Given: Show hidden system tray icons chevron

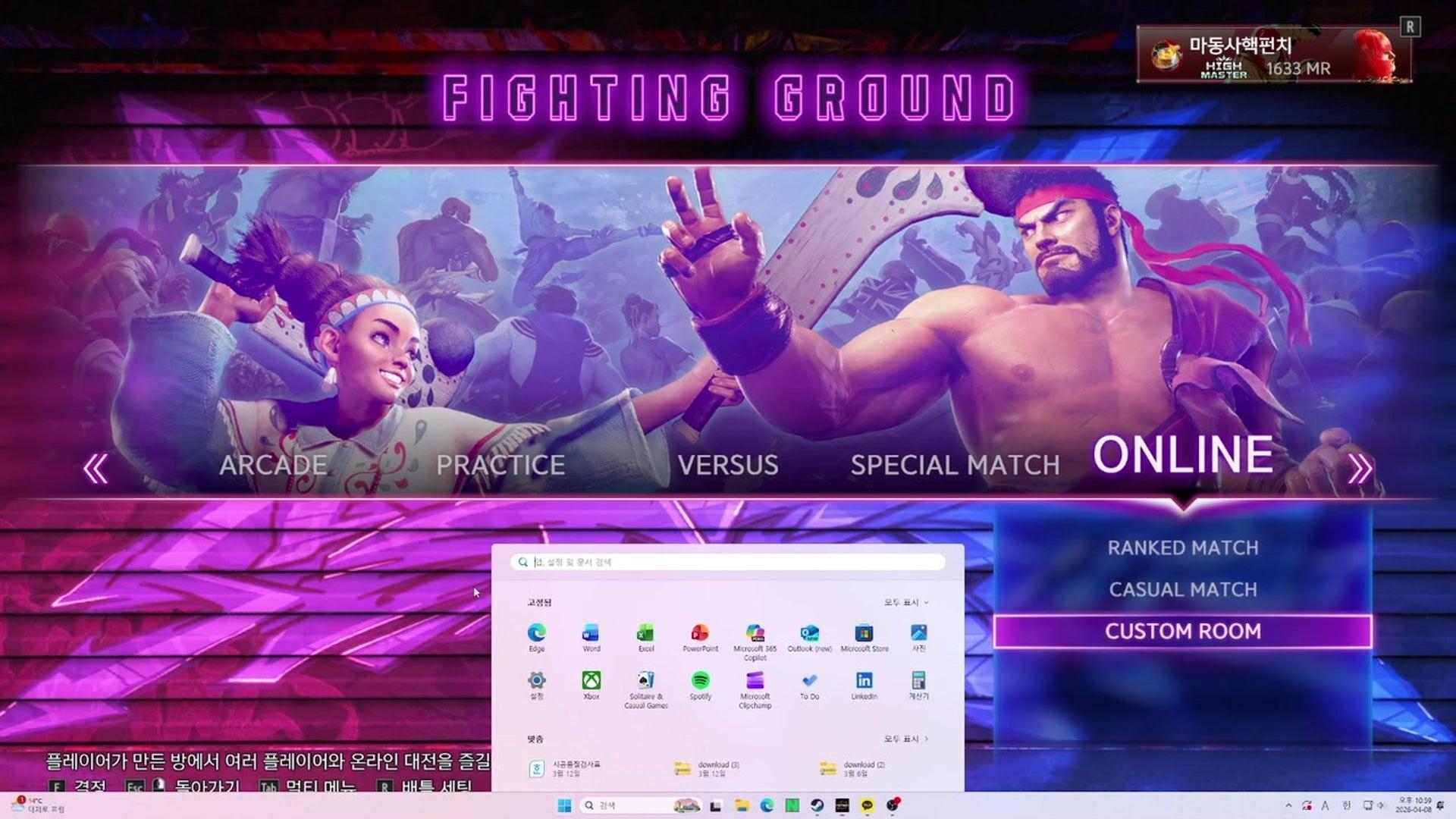Looking at the screenshot, I should (1288, 805).
